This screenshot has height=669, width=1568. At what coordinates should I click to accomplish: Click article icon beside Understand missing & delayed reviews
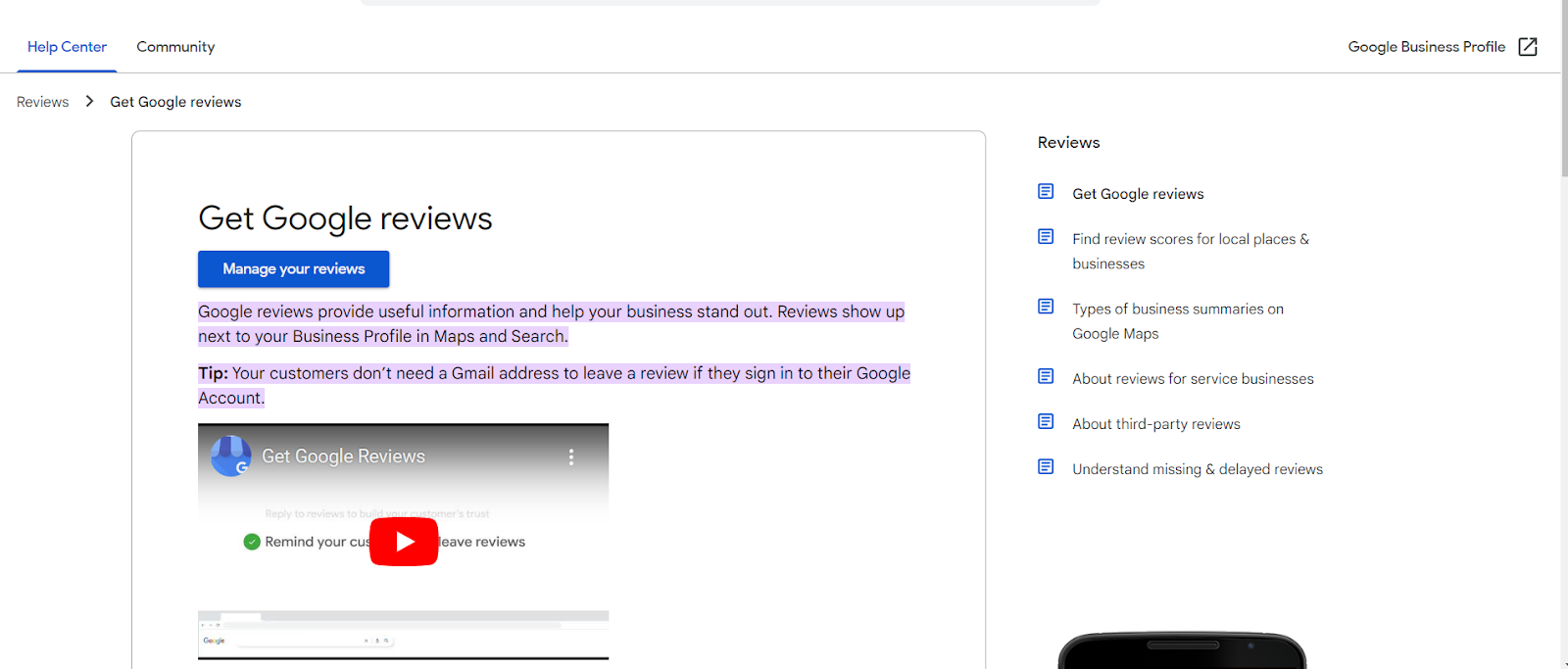click(x=1046, y=466)
